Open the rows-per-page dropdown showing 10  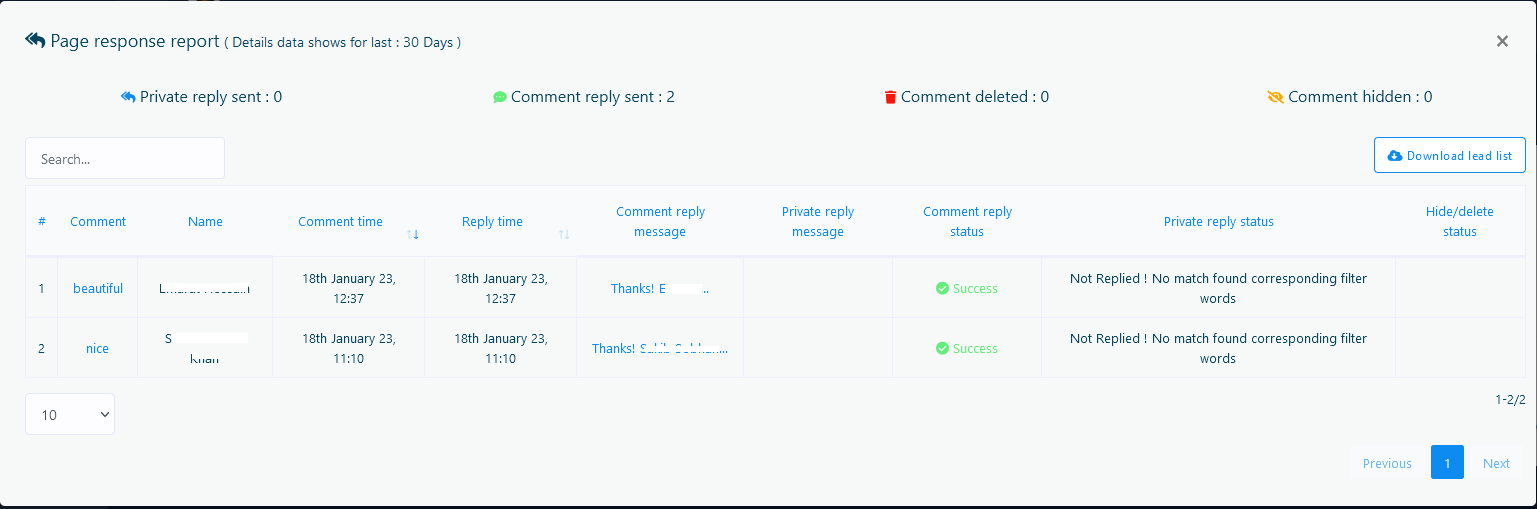tap(70, 414)
